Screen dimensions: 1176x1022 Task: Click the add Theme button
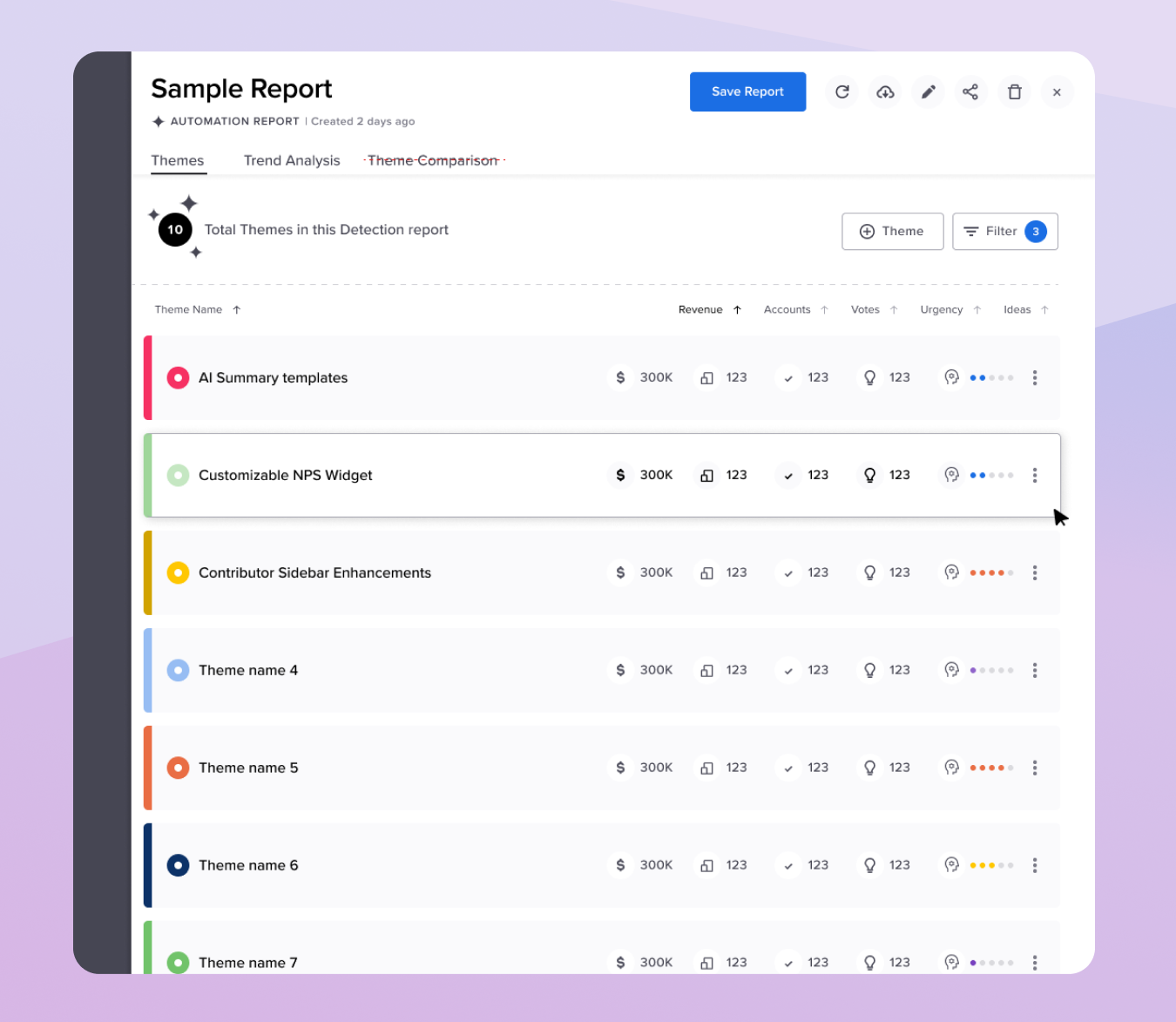[892, 232]
